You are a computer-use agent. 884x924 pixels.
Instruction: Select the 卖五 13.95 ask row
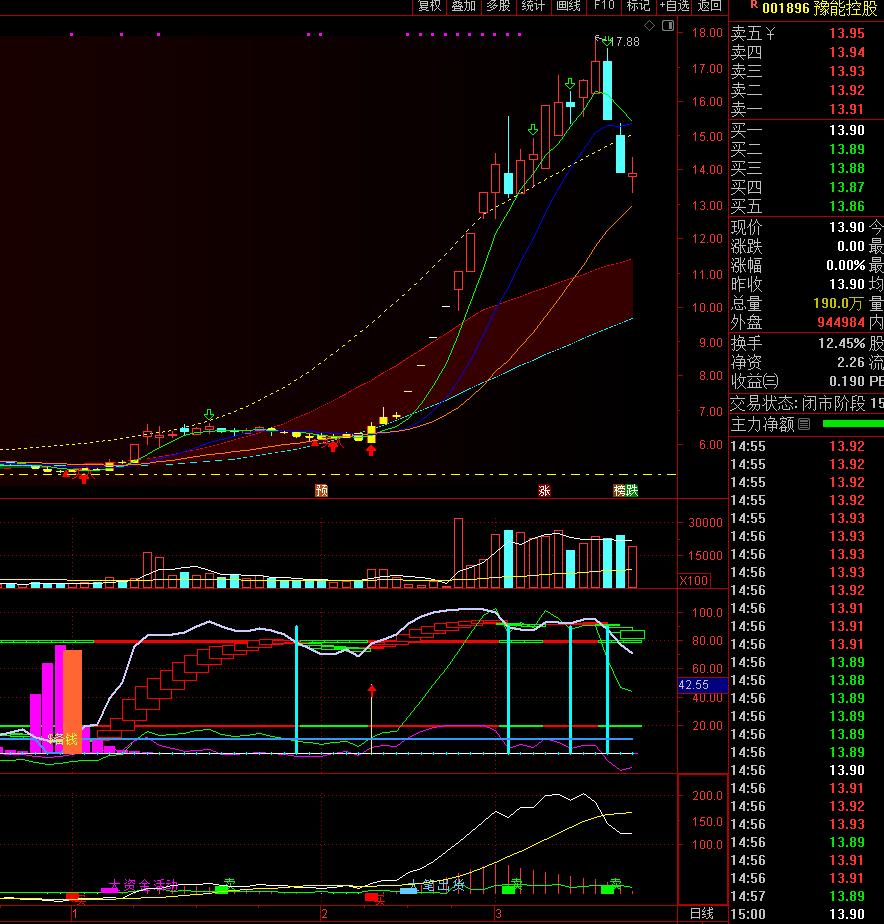(x=806, y=34)
